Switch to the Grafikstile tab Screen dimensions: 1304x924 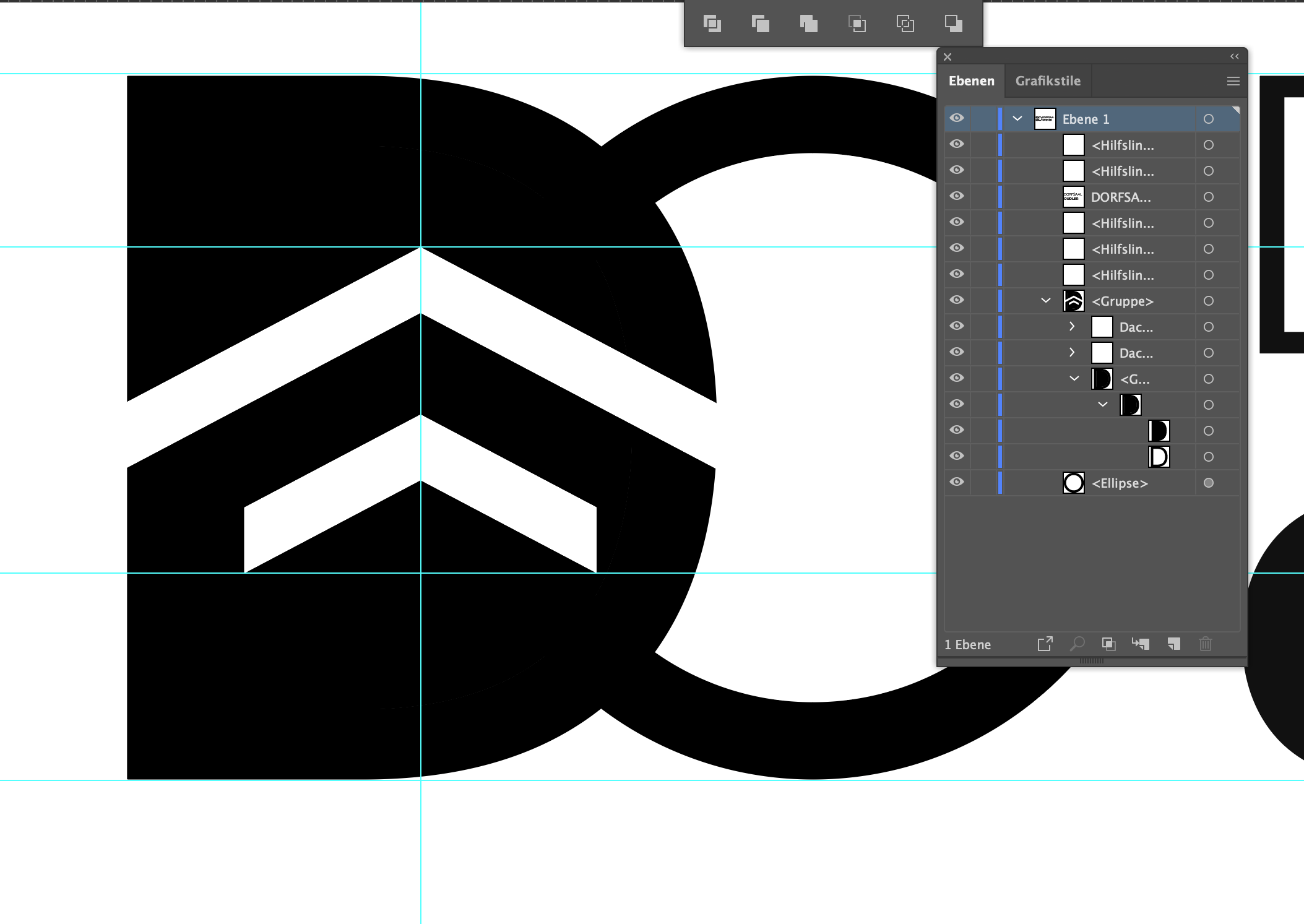[x=1047, y=80]
